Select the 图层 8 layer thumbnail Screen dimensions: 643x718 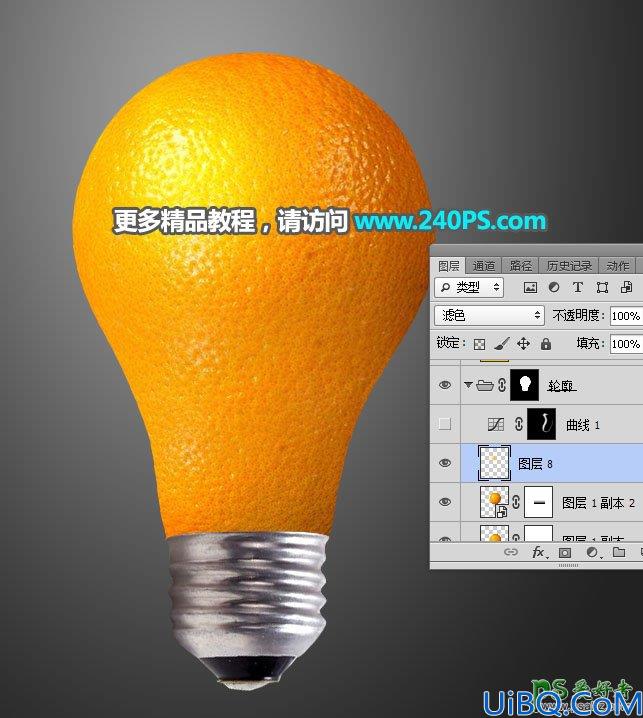(494, 463)
